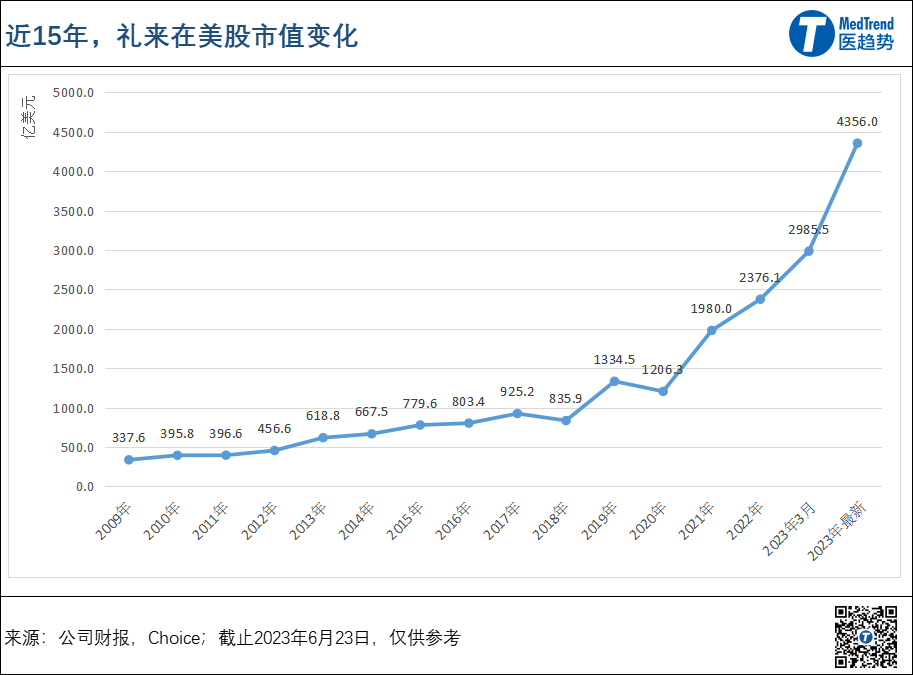Click the 779.6 data label
The width and height of the screenshot is (913, 675).
coord(420,404)
